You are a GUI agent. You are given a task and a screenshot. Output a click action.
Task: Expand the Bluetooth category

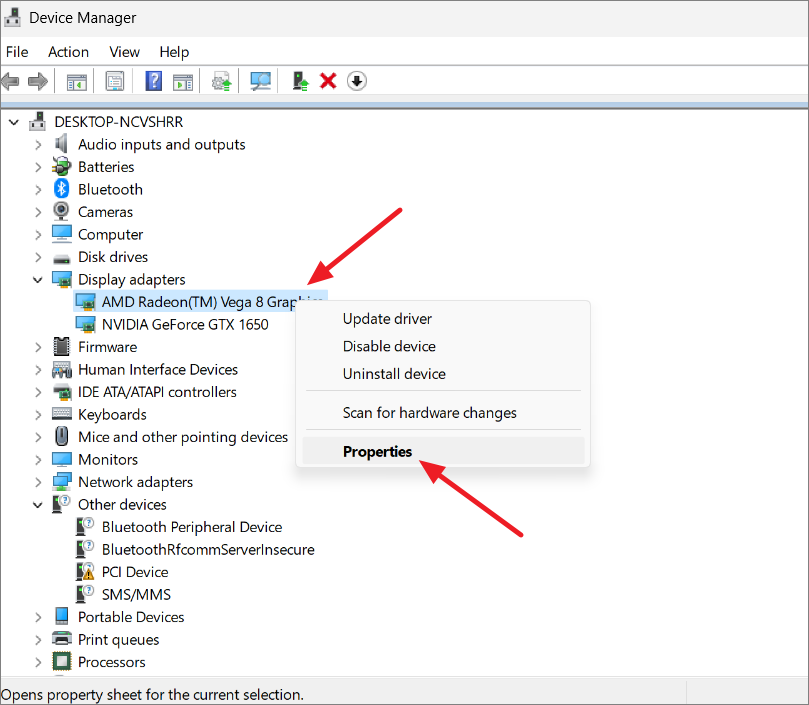click(x=38, y=190)
